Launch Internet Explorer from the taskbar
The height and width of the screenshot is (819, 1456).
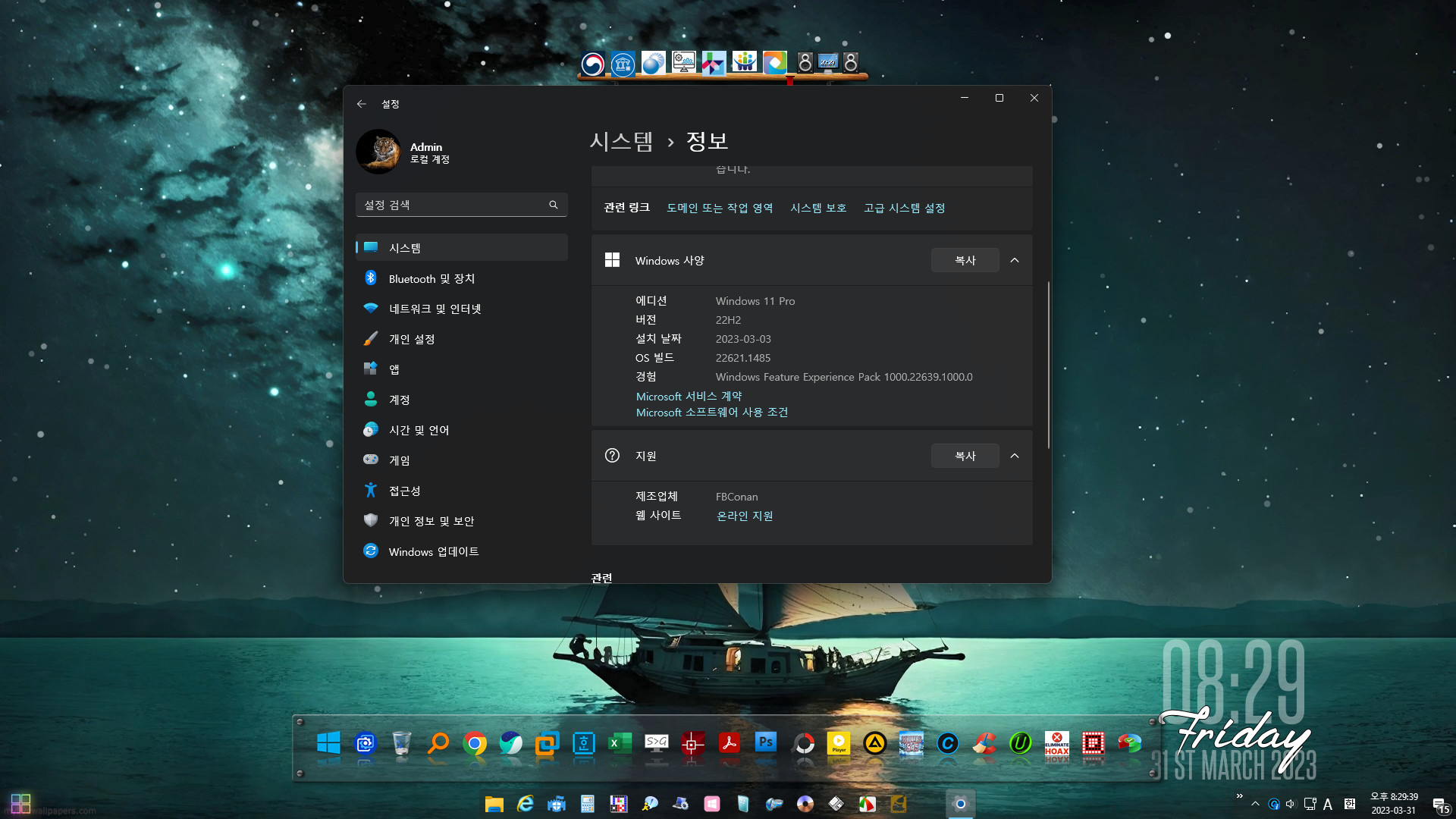[526, 804]
